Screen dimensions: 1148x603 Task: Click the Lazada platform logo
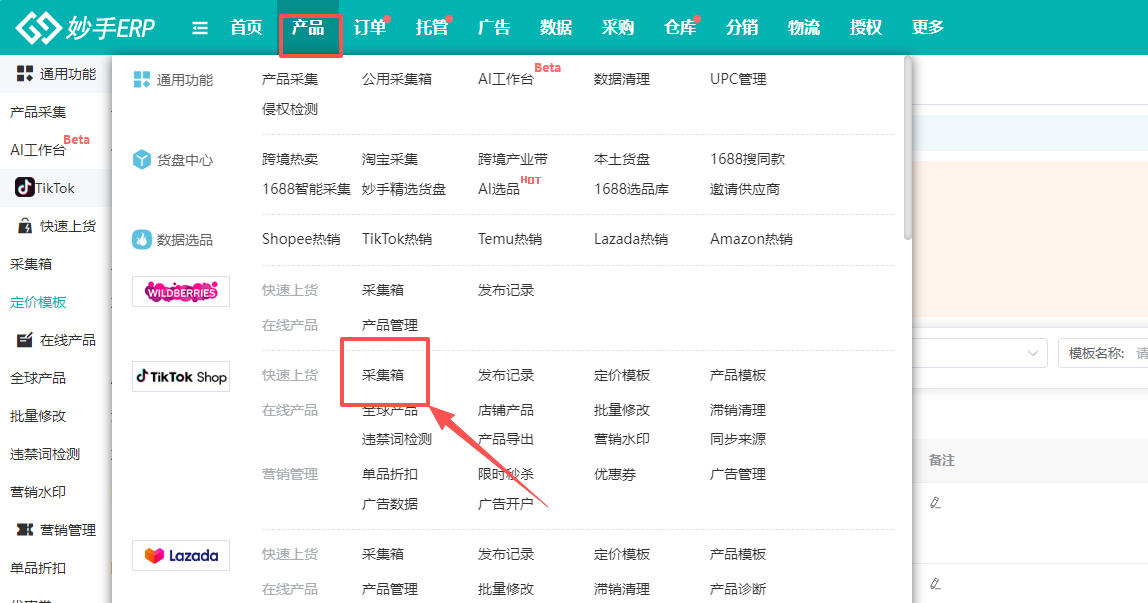(181, 555)
